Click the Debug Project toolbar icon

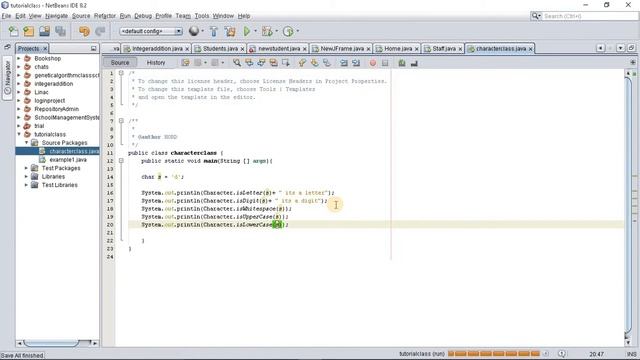pyautogui.click(x=267, y=31)
